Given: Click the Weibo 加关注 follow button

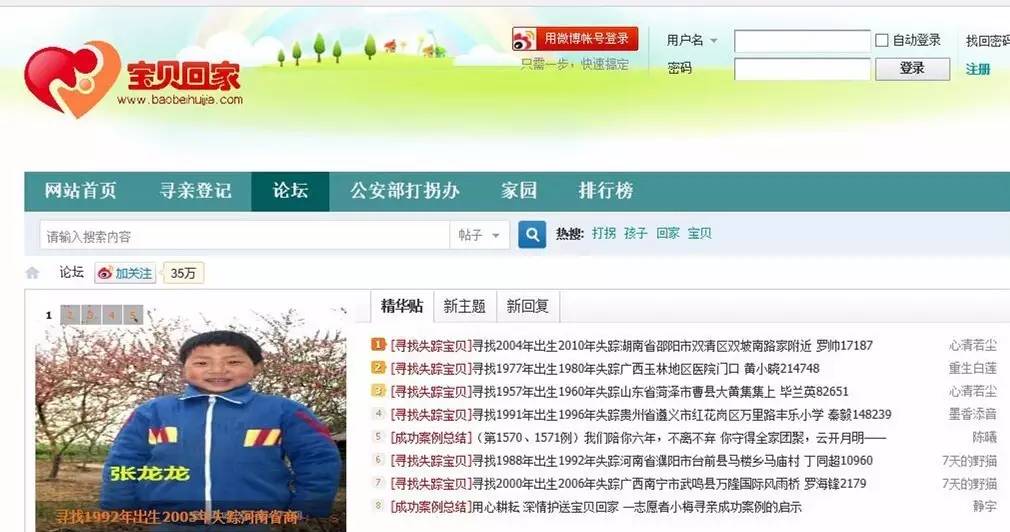Looking at the screenshot, I should coord(125,273).
